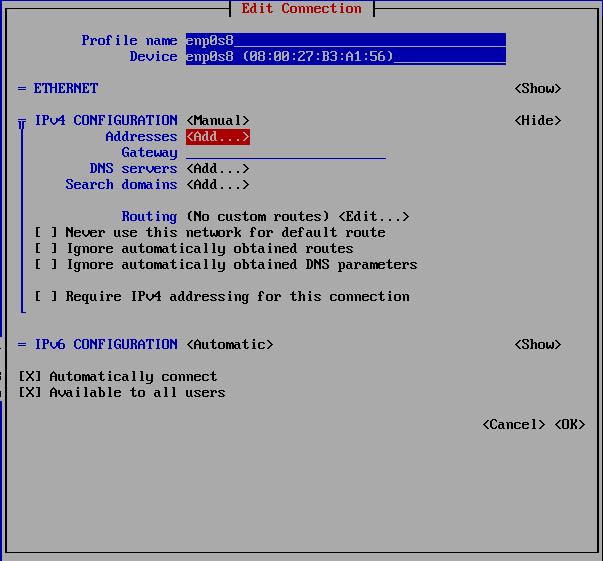Image resolution: width=603 pixels, height=561 pixels.
Task: Click the ETHERNET section heading
Action: 66,88
